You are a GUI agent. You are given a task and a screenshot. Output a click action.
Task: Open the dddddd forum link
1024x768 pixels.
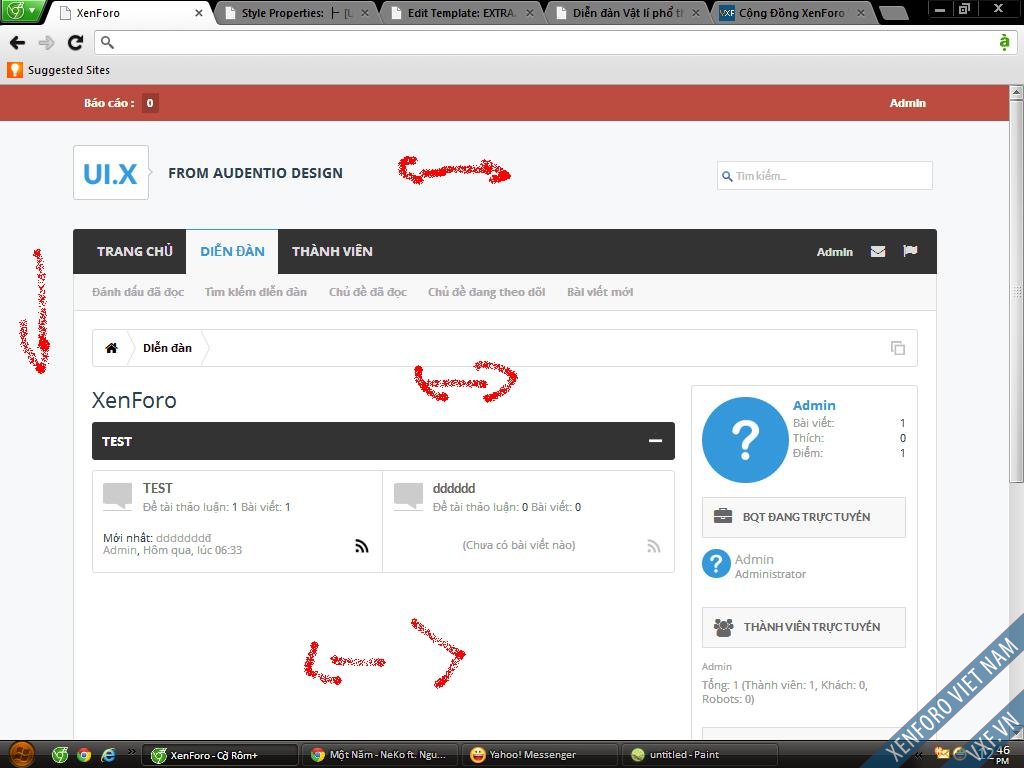(x=454, y=489)
